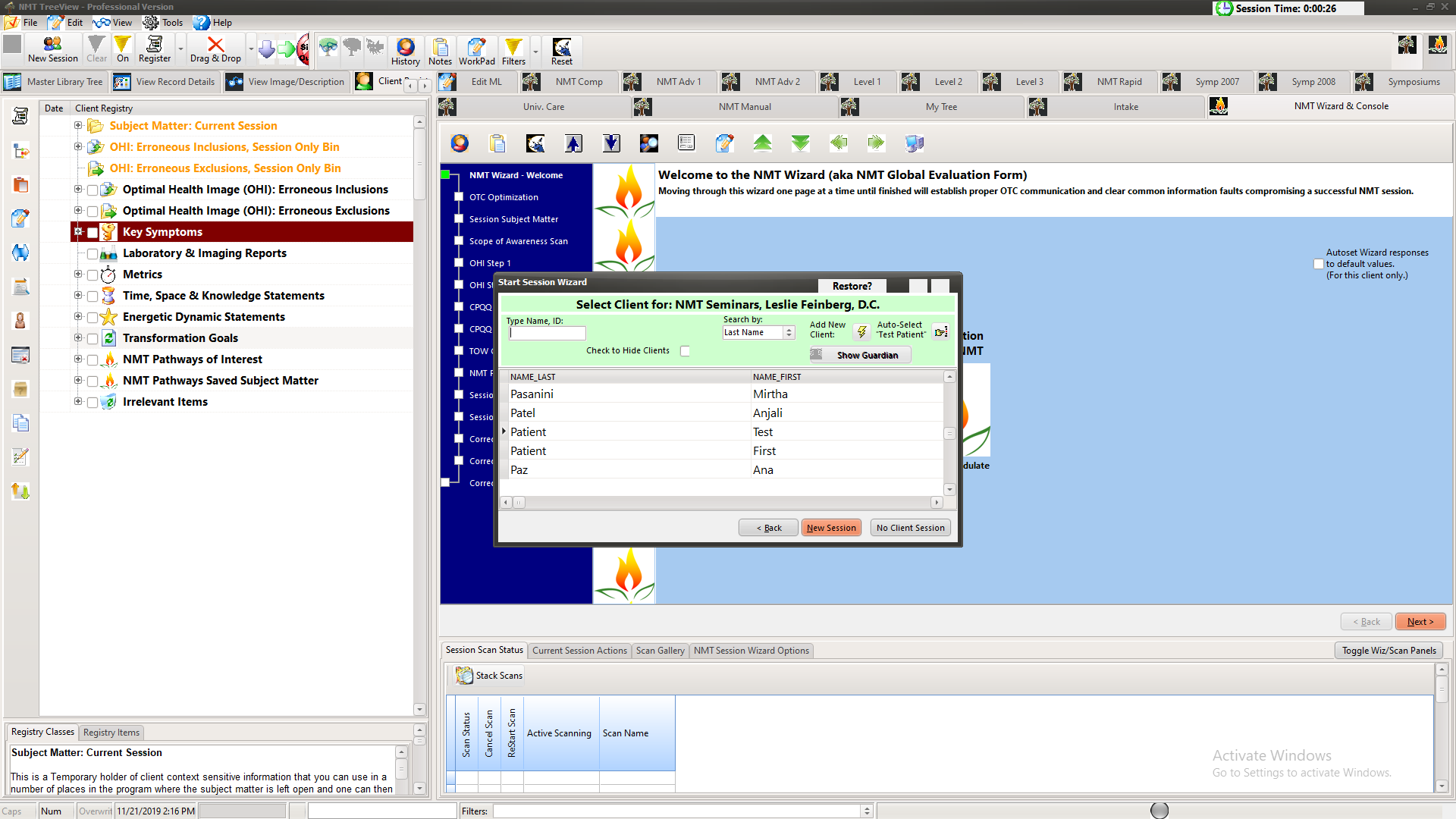
Task: Click the Stack Scans icon
Action: tap(464, 675)
